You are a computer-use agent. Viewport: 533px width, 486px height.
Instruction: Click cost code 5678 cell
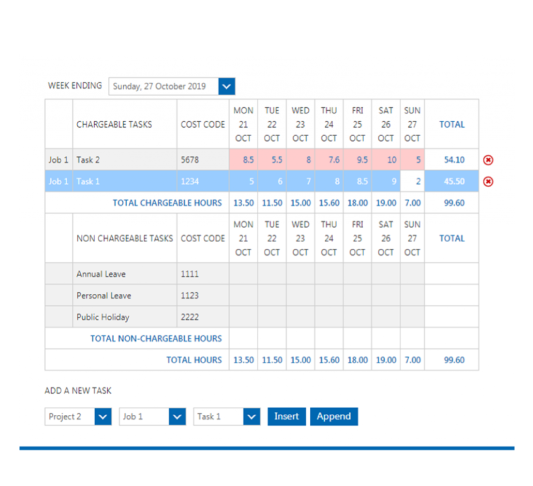203,159
